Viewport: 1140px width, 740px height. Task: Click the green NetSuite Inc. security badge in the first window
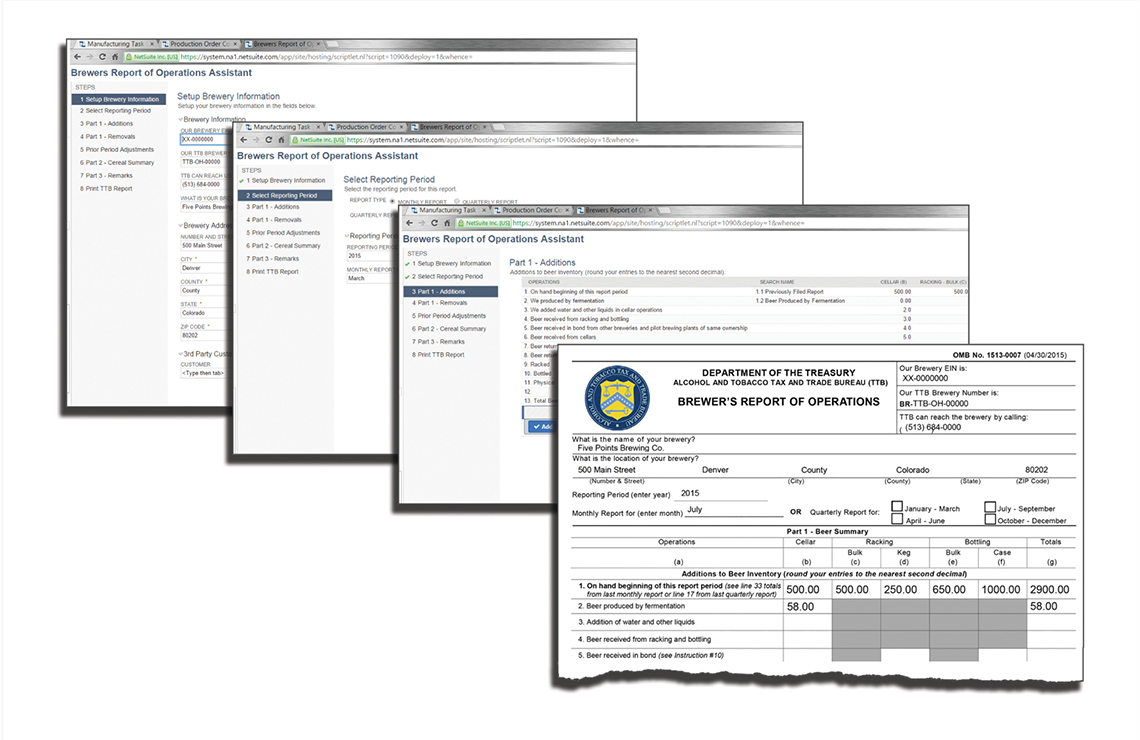pyautogui.click(x=151, y=57)
